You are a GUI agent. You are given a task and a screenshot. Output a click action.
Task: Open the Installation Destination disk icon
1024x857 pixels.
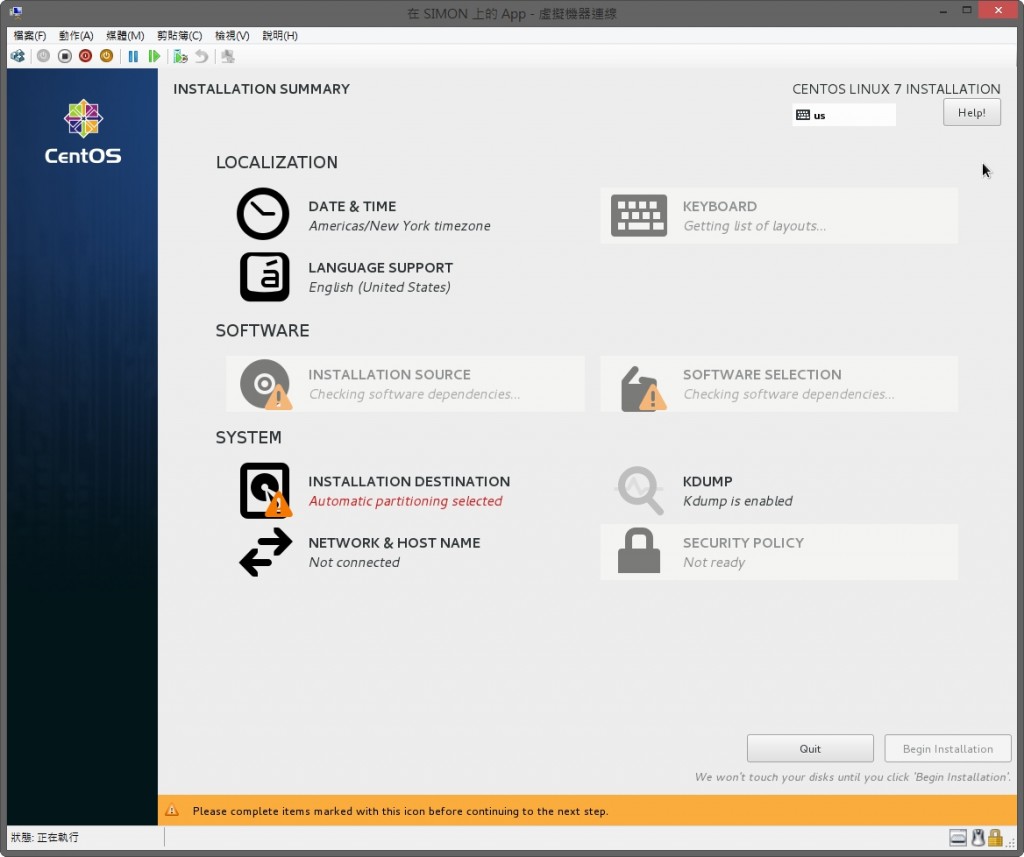265,491
